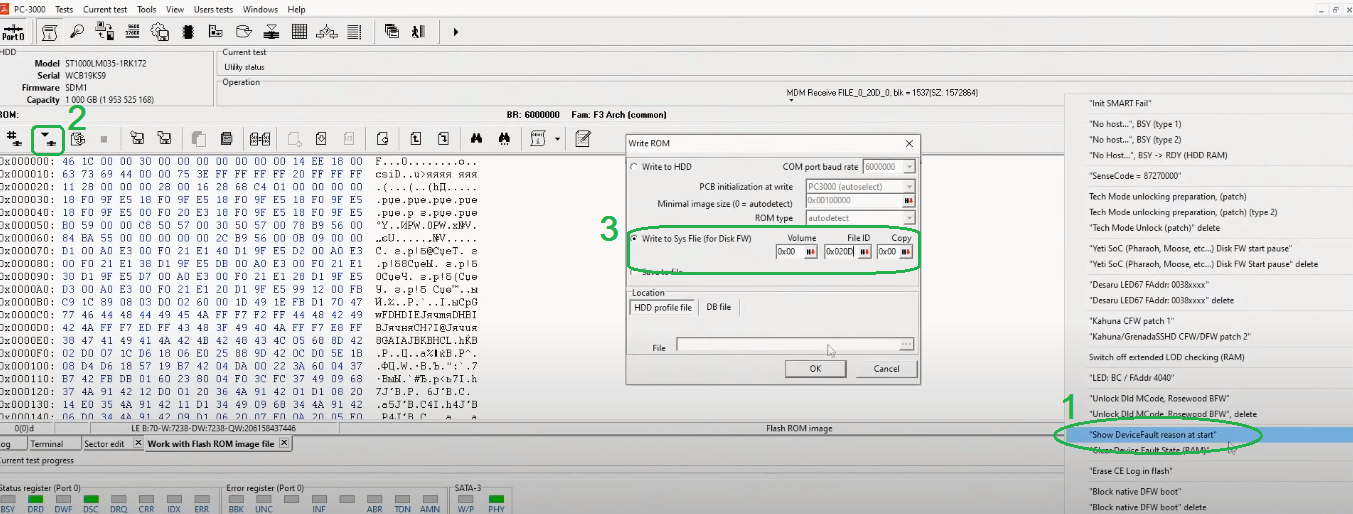Click the notepad edit icon in ROM toolbar
Image resolution: width=1353 pixels, height=514 pixels.
[582, 138]
